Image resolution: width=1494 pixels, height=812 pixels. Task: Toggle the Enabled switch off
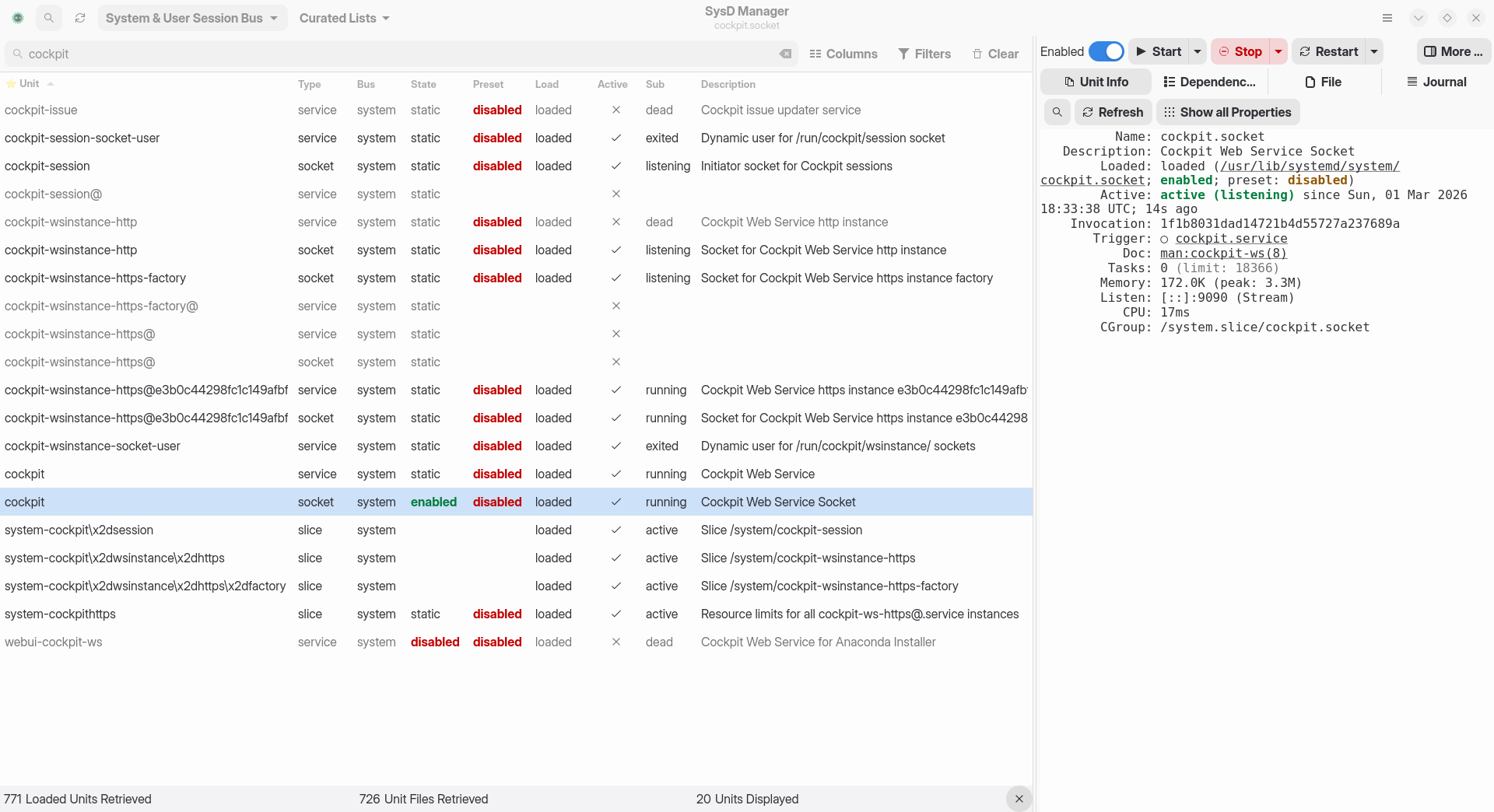point(1106,51)
